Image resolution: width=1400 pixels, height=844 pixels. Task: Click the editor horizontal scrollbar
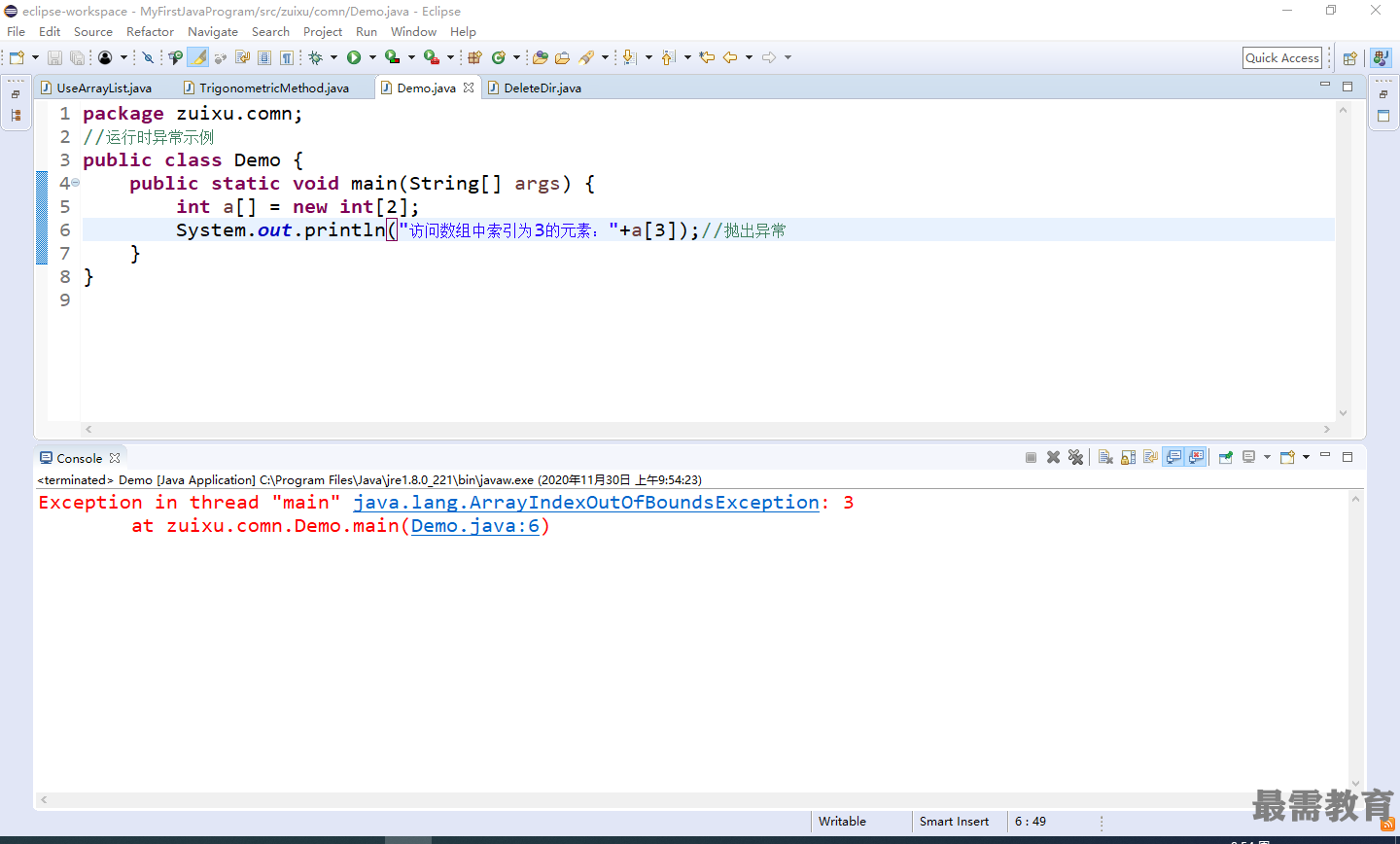[x=708, y=429]
